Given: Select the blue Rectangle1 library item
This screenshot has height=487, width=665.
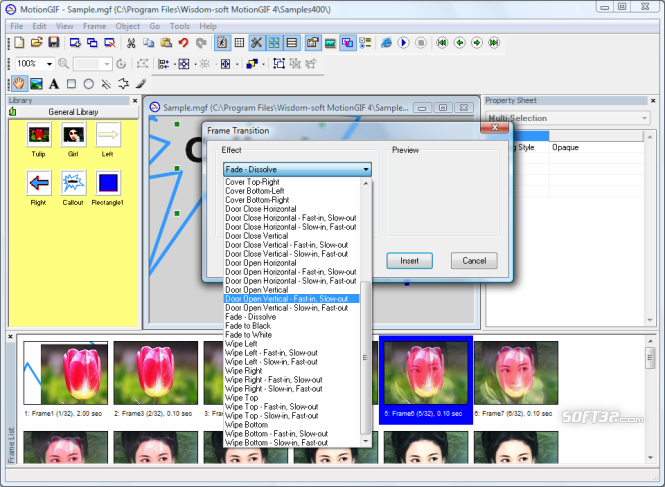Looking at the screenshot, I should 108,188.
